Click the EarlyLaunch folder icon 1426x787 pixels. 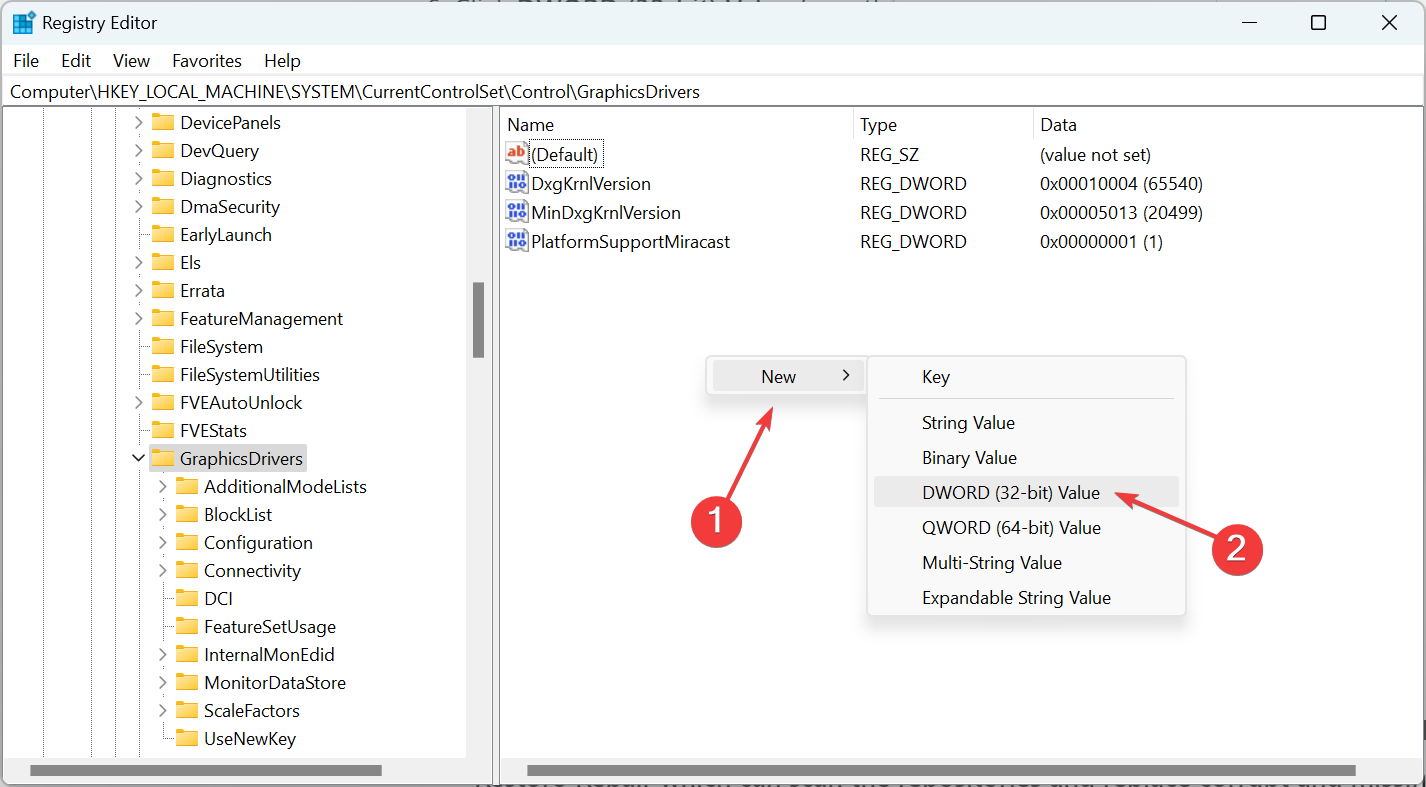pos(163,234)
